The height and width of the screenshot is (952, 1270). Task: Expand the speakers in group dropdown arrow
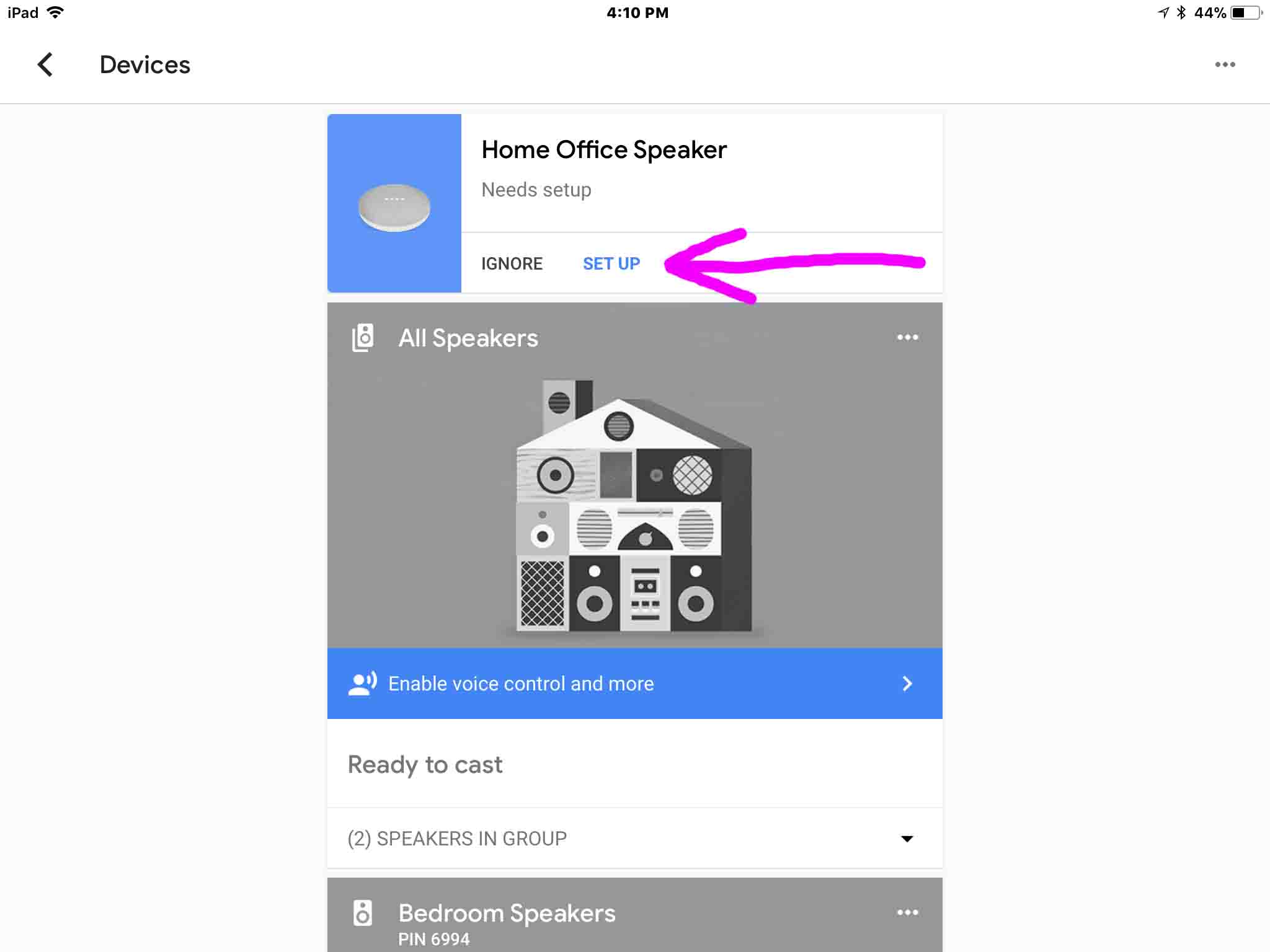click(907, 839)
